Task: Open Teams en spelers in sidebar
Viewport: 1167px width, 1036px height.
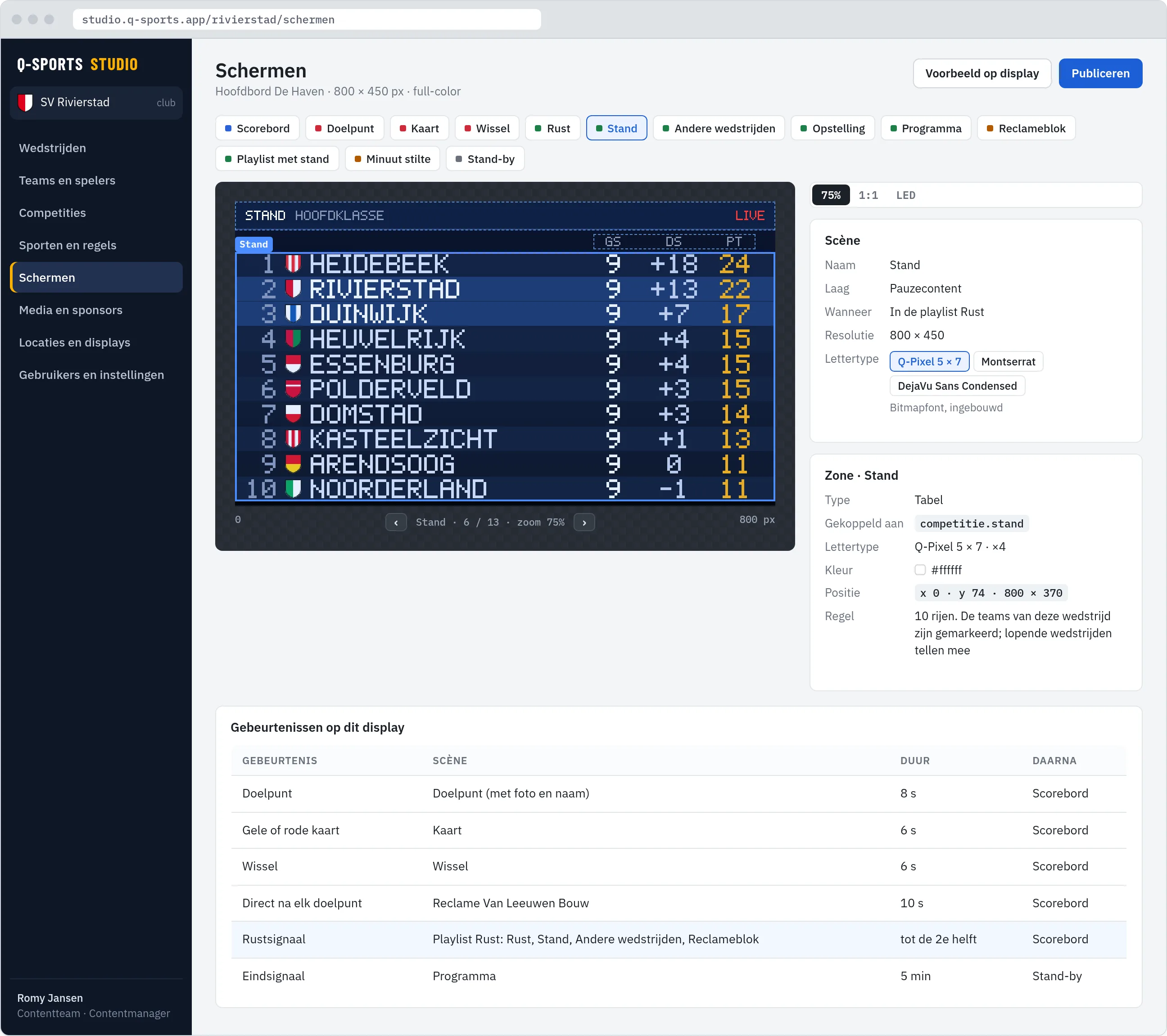Action: pos(96,181)
